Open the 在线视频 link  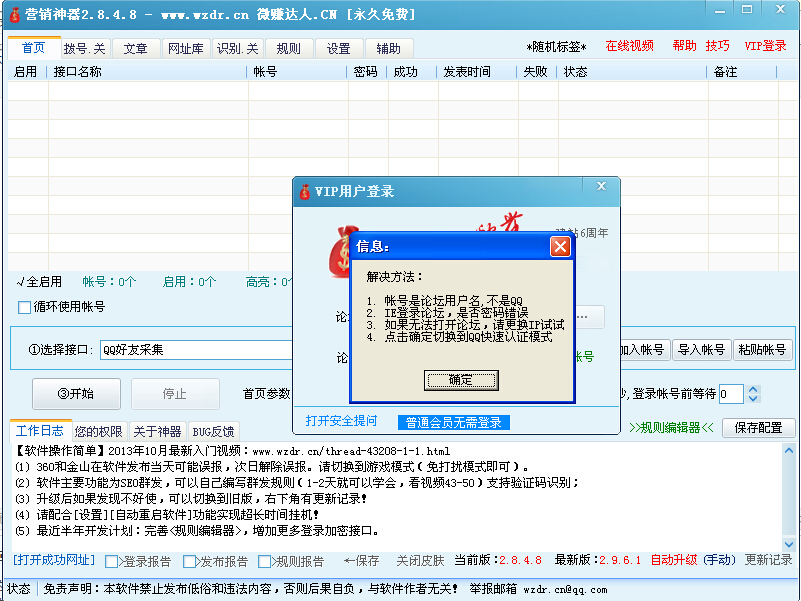tap(629, 46)
